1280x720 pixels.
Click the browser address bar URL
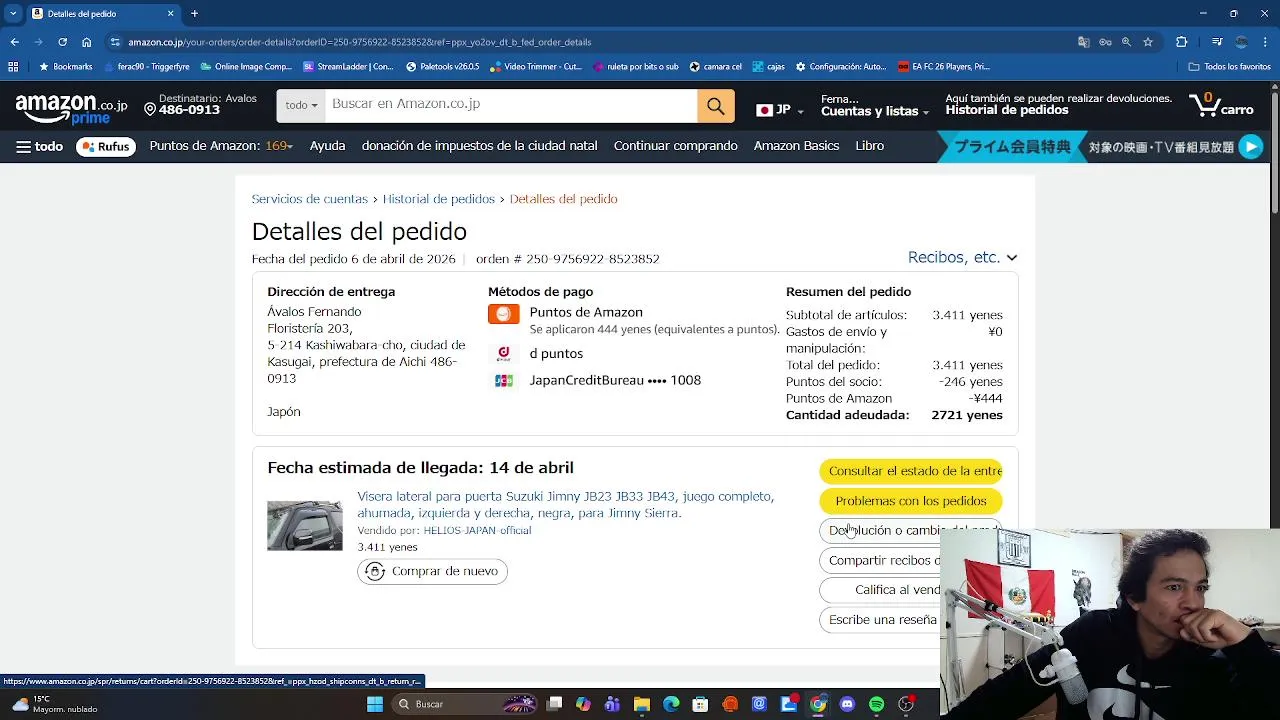360,42
